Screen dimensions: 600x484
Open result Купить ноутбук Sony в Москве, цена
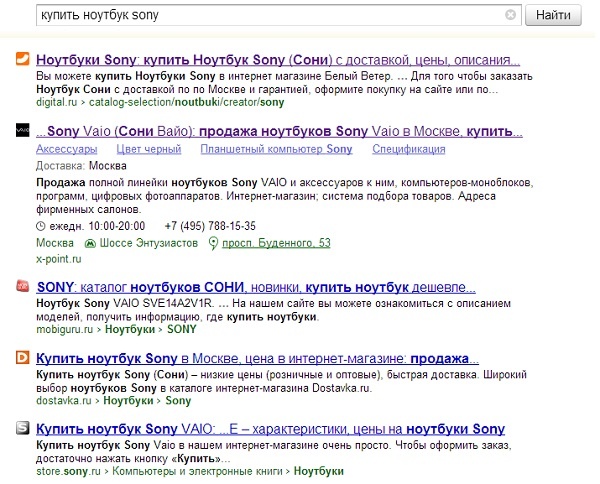click(258, 359)
